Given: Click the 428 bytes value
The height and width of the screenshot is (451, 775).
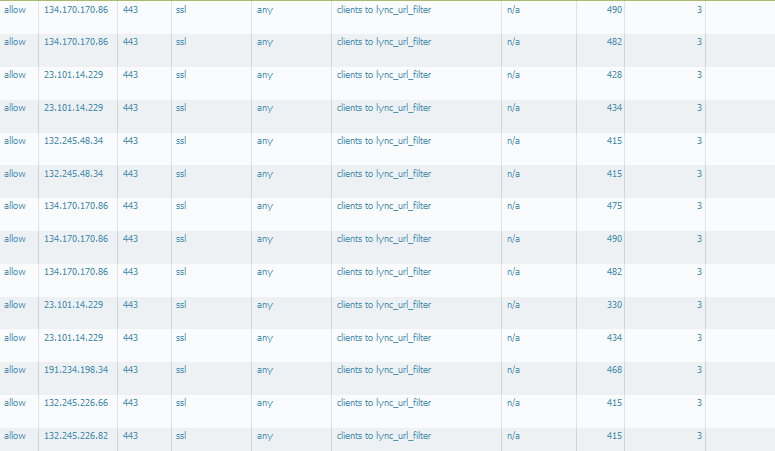Looking at the screenshot, I should 614,75.
